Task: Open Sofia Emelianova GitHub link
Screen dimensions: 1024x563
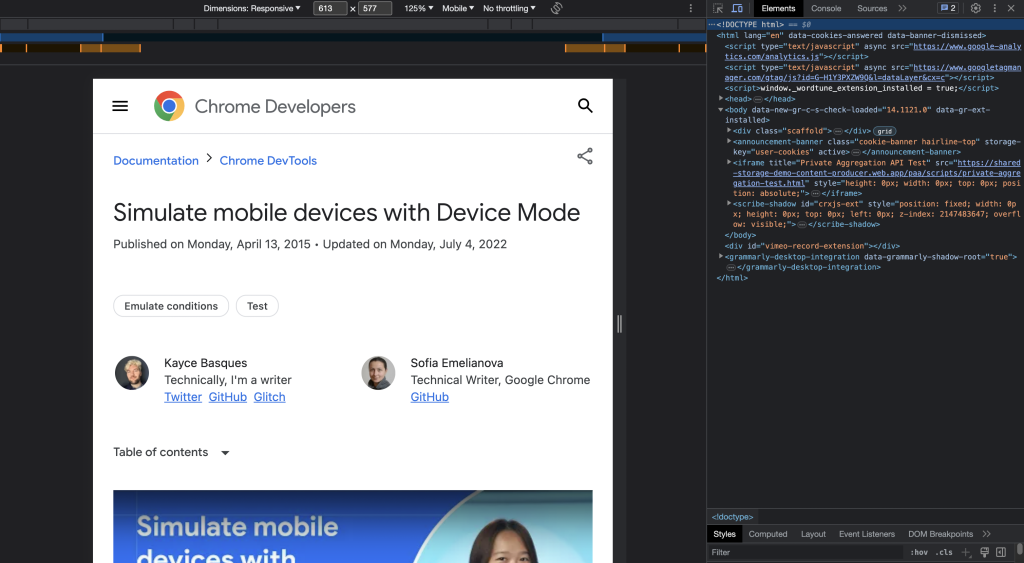Action: pyautogui.click(x=430, y=397)
